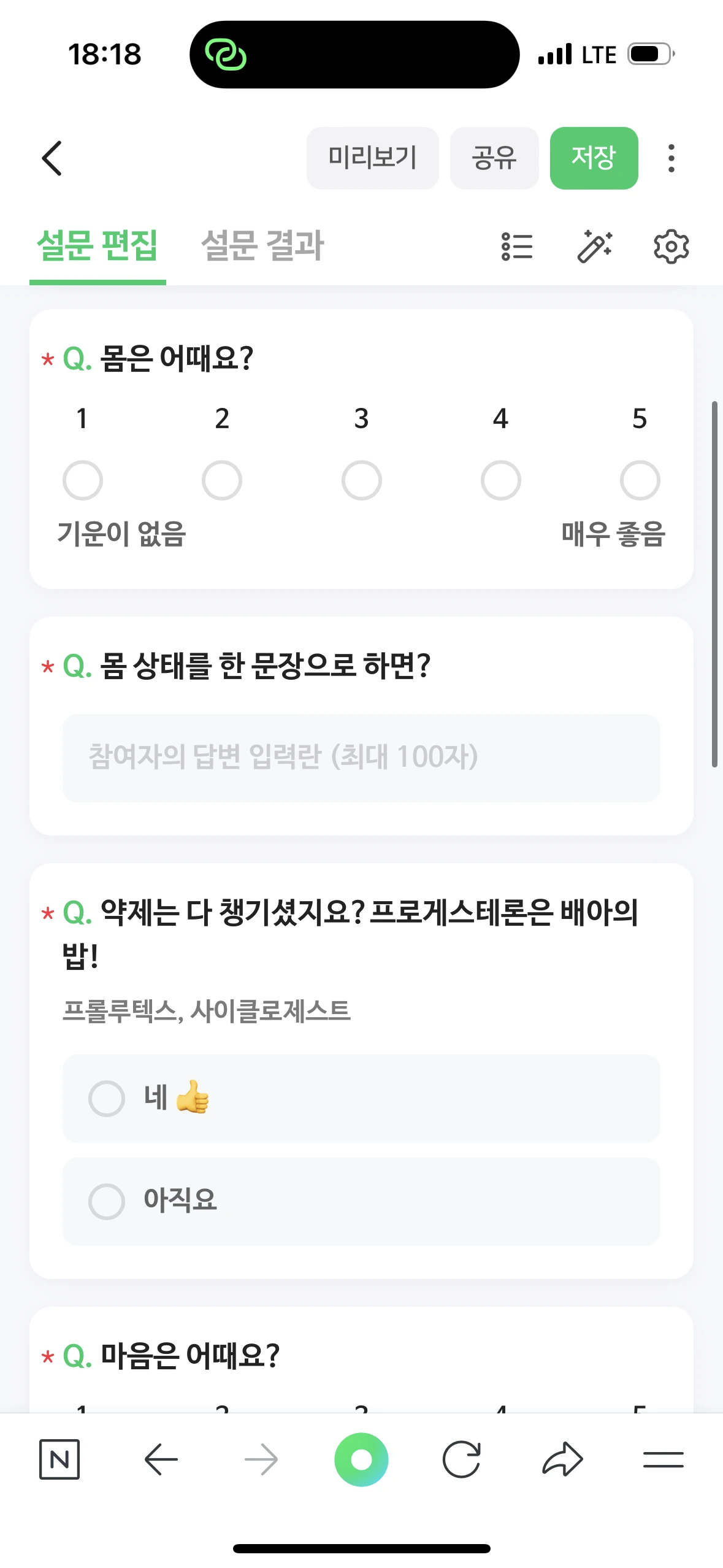This screenshot has width=723, height=1568.
Task: Choose the 네 option radio button
Action: [x=107, y=1098]
